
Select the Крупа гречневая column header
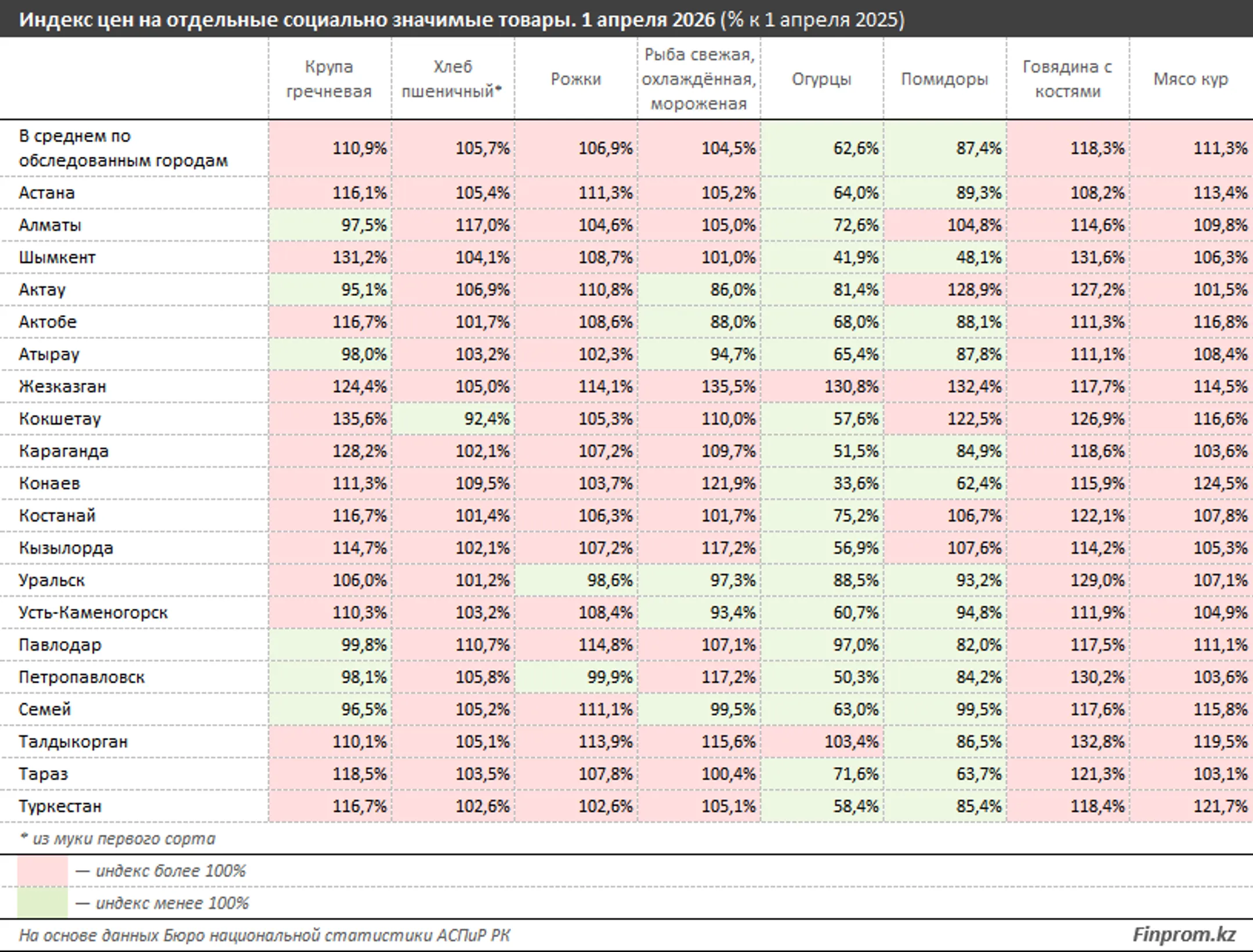pyautogui.click(x=329, y=79)
